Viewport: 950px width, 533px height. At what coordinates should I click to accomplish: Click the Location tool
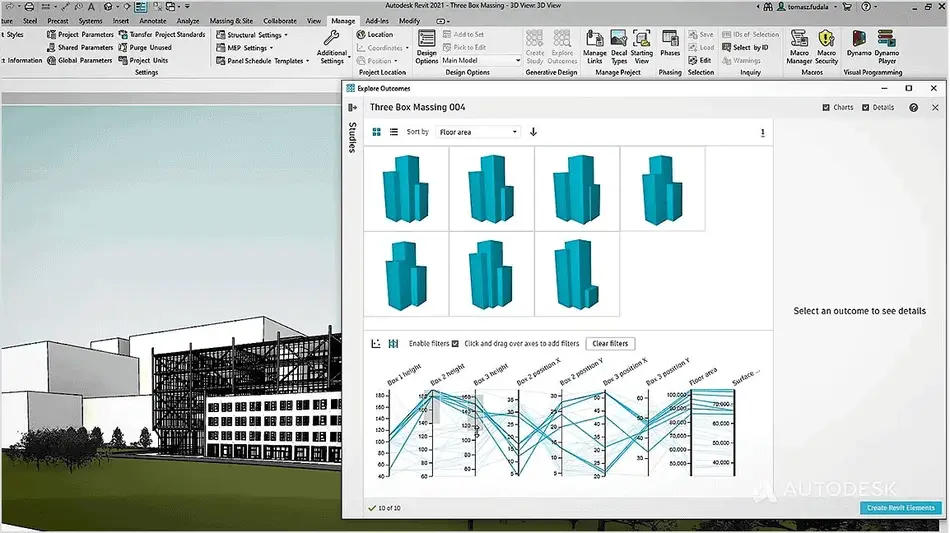click(x=375, y=35)
